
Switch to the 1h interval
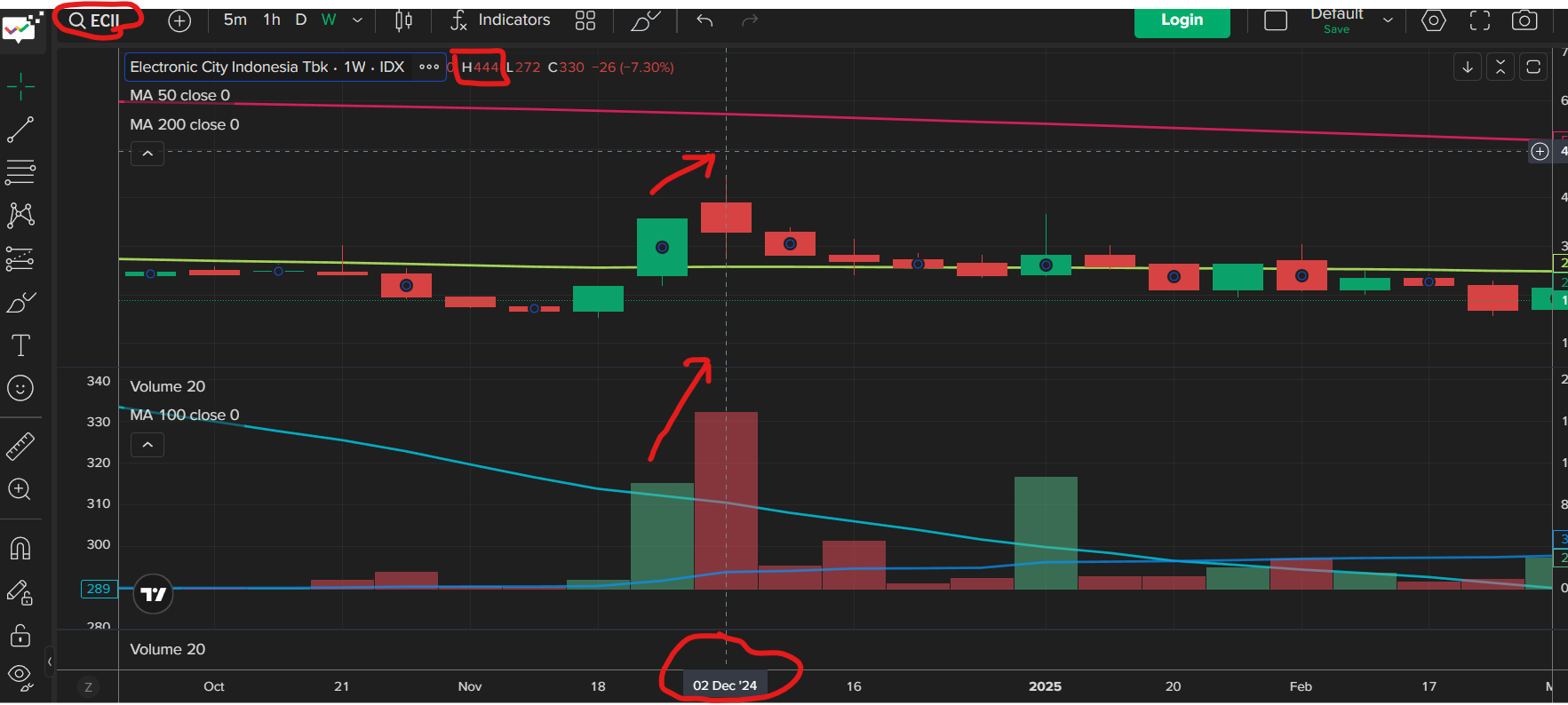tap(272, 20)
